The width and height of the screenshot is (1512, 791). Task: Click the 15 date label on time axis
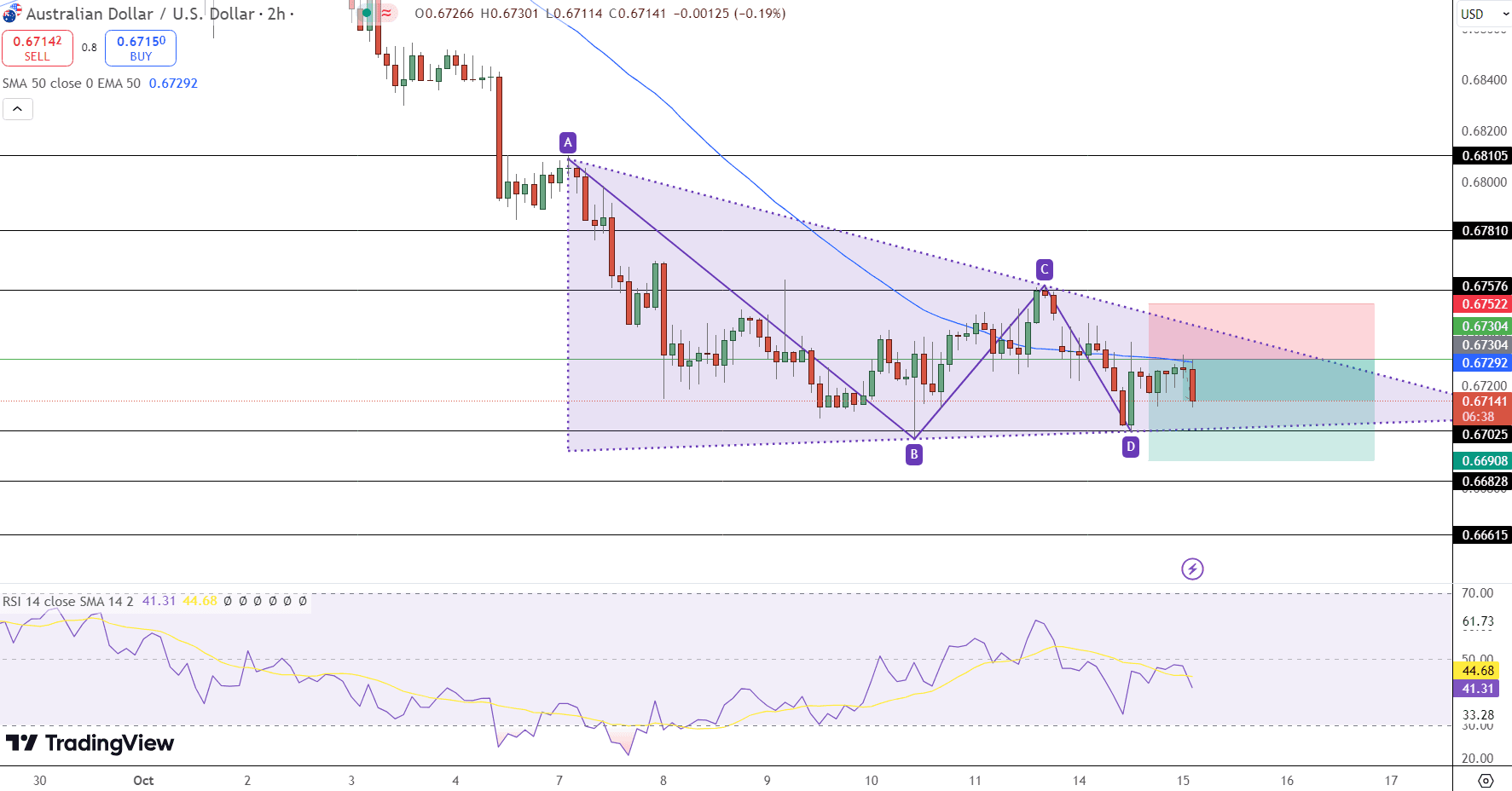tap(1183, 780)
